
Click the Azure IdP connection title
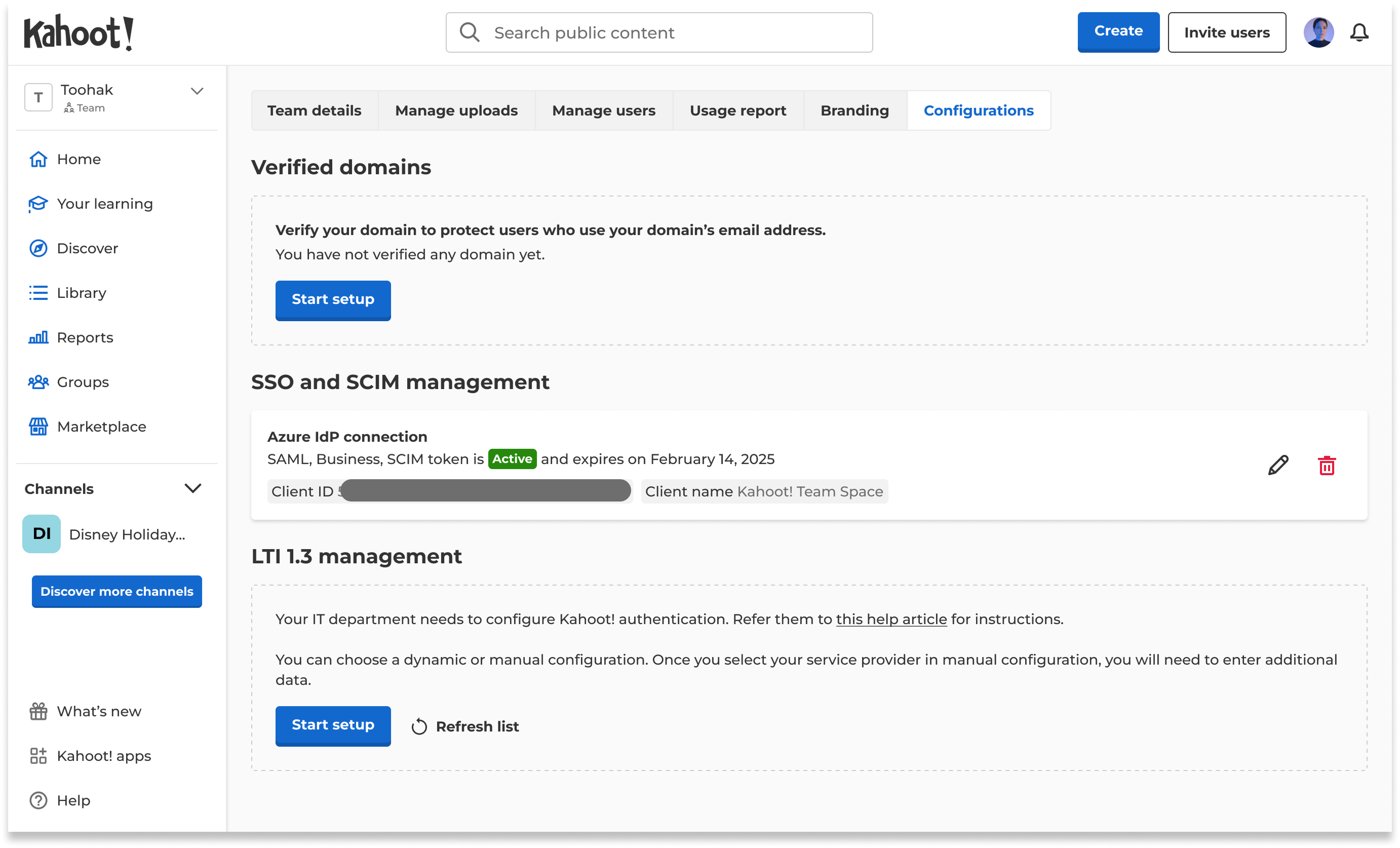pos(347,437)
